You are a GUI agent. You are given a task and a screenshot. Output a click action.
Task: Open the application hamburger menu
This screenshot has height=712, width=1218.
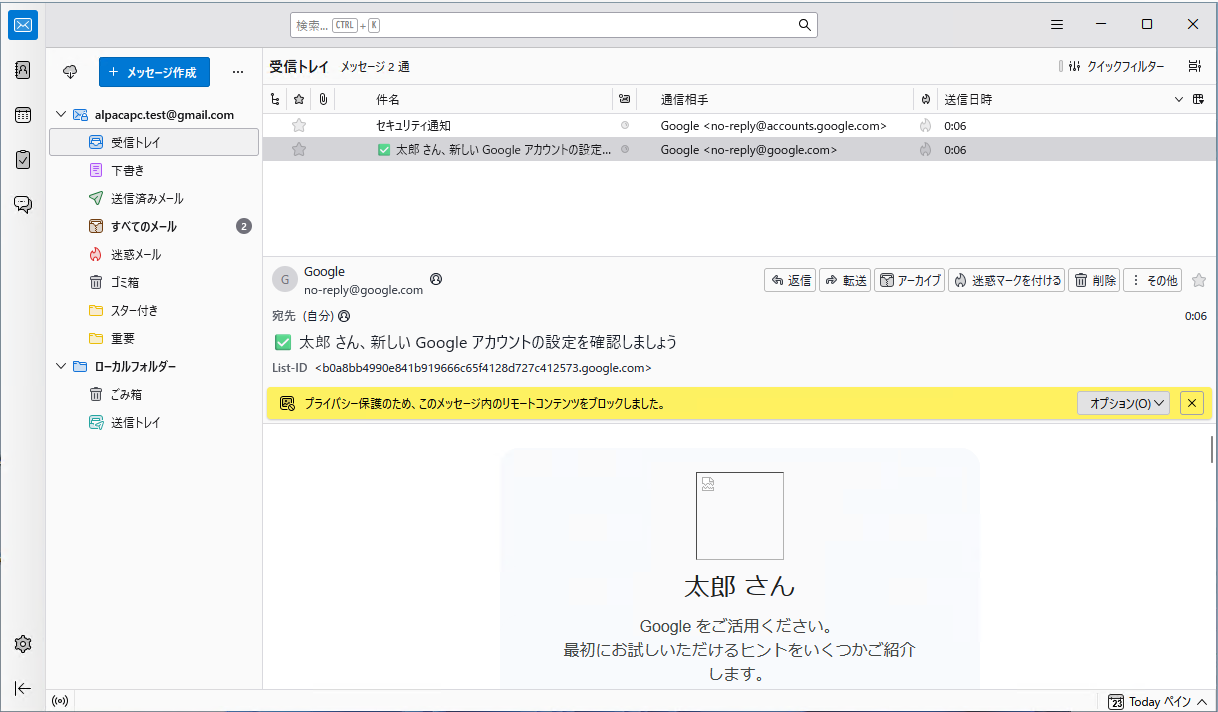click(1057, 25)
